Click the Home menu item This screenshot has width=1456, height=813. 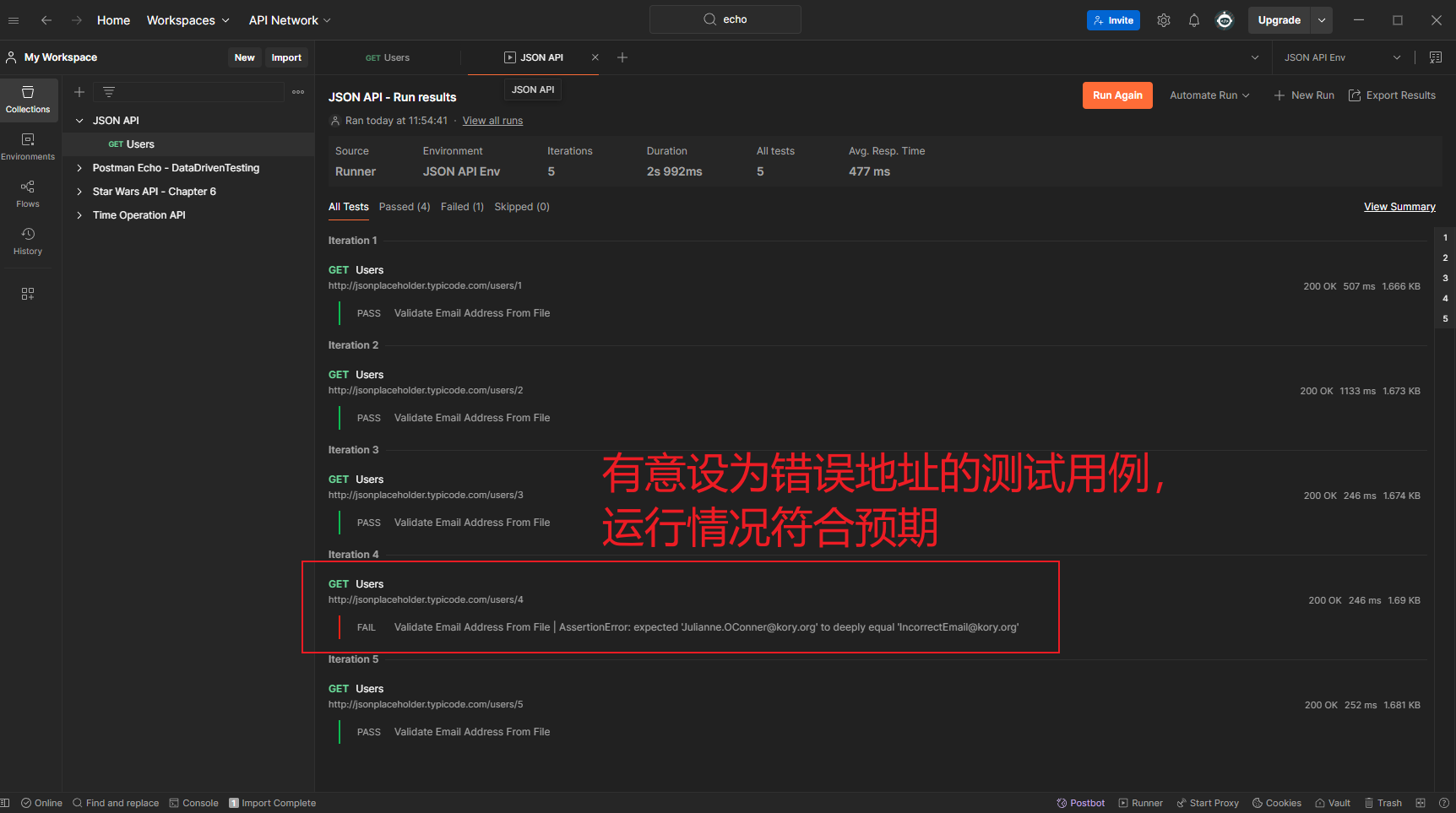[x=113, y=20]
